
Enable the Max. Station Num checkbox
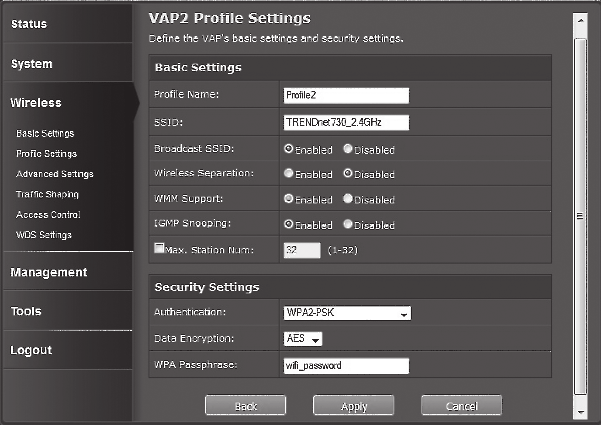click(x=159, y=248)
